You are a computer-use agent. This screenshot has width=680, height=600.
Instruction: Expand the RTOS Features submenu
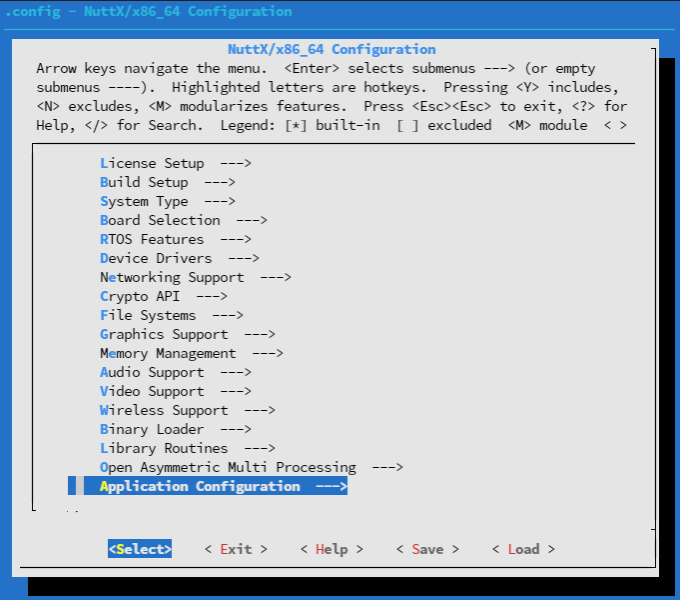click(x=175, y=239)
